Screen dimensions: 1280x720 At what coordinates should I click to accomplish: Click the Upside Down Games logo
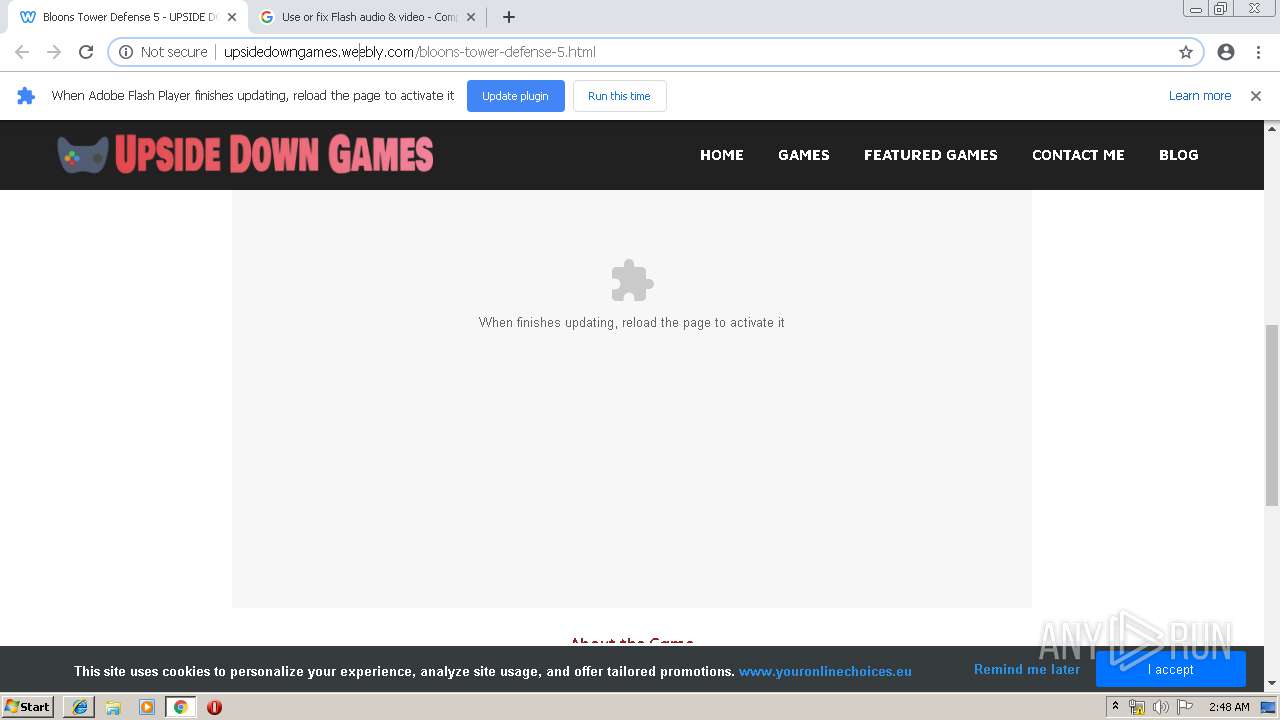pyautogui.click(x=245, y=154)
